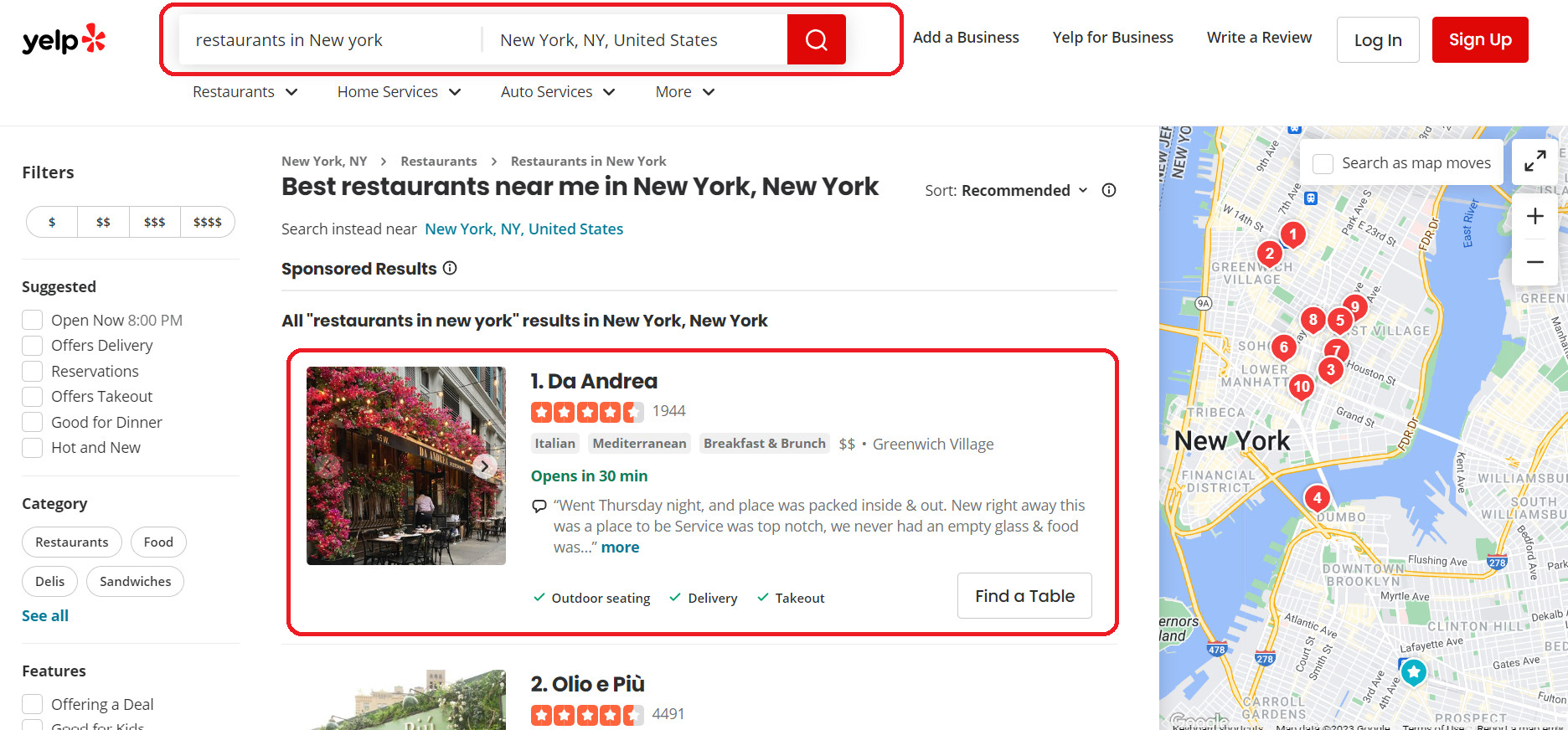Enable Offers Takeout filter
Viewport: 1568px width, 730px height.
(x=32, y=396)
